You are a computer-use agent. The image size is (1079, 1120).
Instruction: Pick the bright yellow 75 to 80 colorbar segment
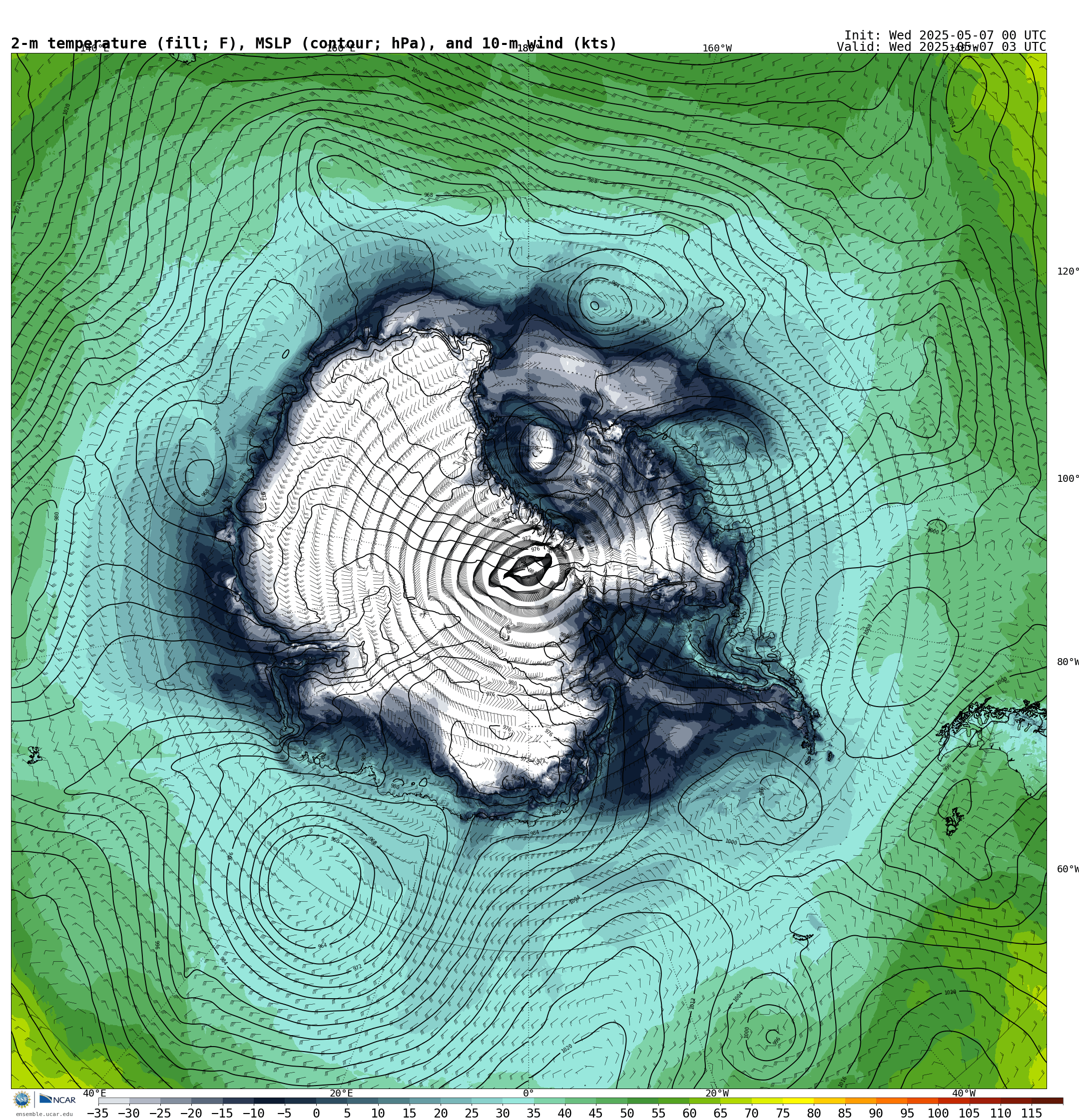[798, 1101]
